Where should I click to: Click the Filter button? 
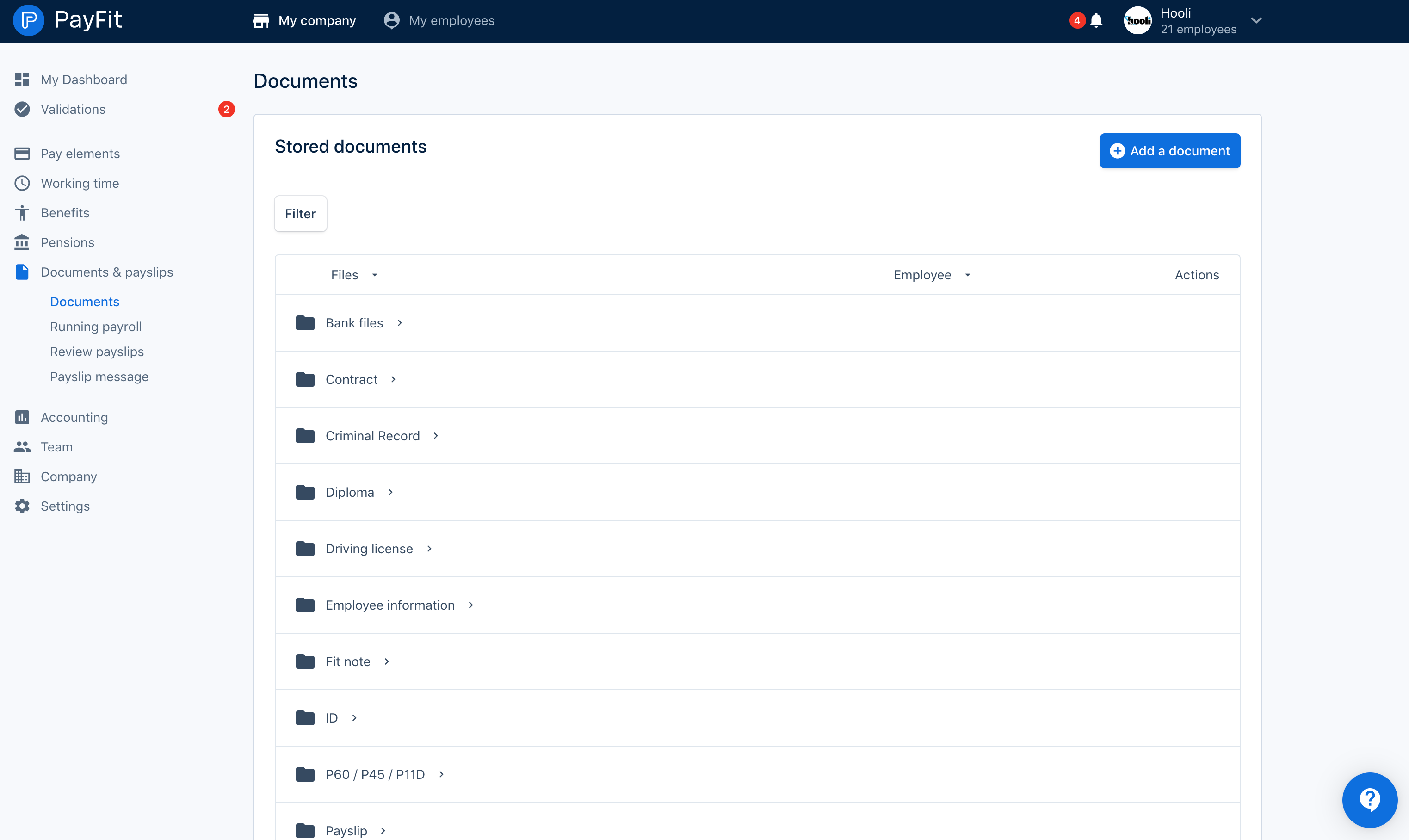tap(300, 214)
